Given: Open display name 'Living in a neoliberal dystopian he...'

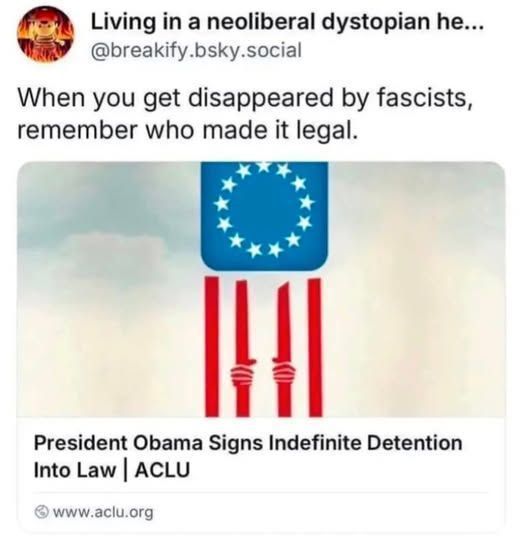Looking at the screenshot, I should pyautogui.click(x=287, y=23).
